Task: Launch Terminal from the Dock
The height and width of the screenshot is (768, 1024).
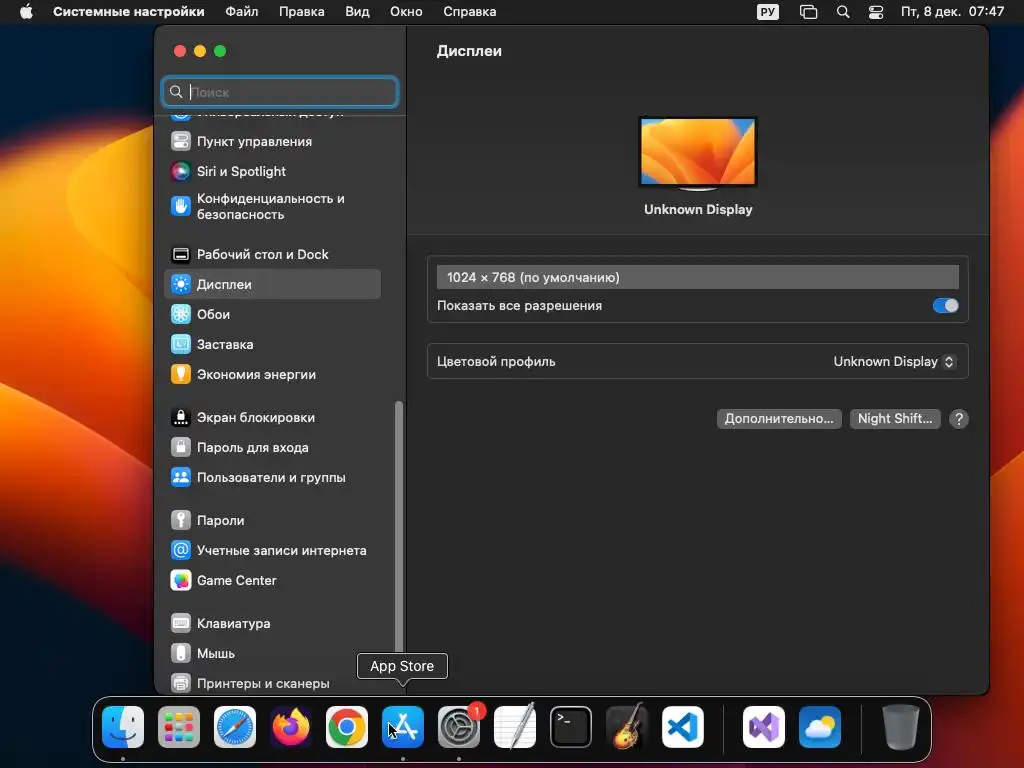Action: click(571, 727)
